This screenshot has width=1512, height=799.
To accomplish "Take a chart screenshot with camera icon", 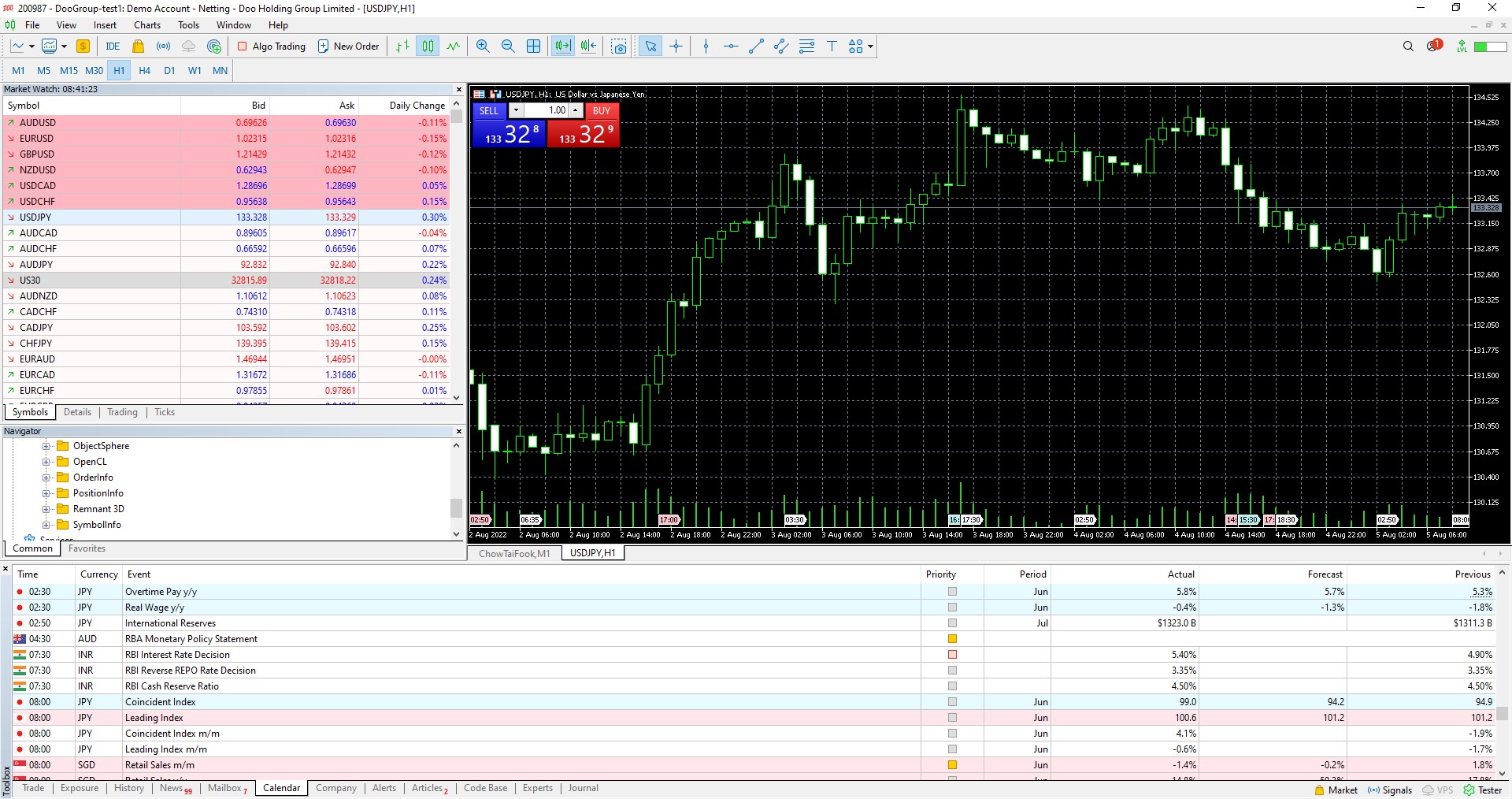I will (619, 46).
